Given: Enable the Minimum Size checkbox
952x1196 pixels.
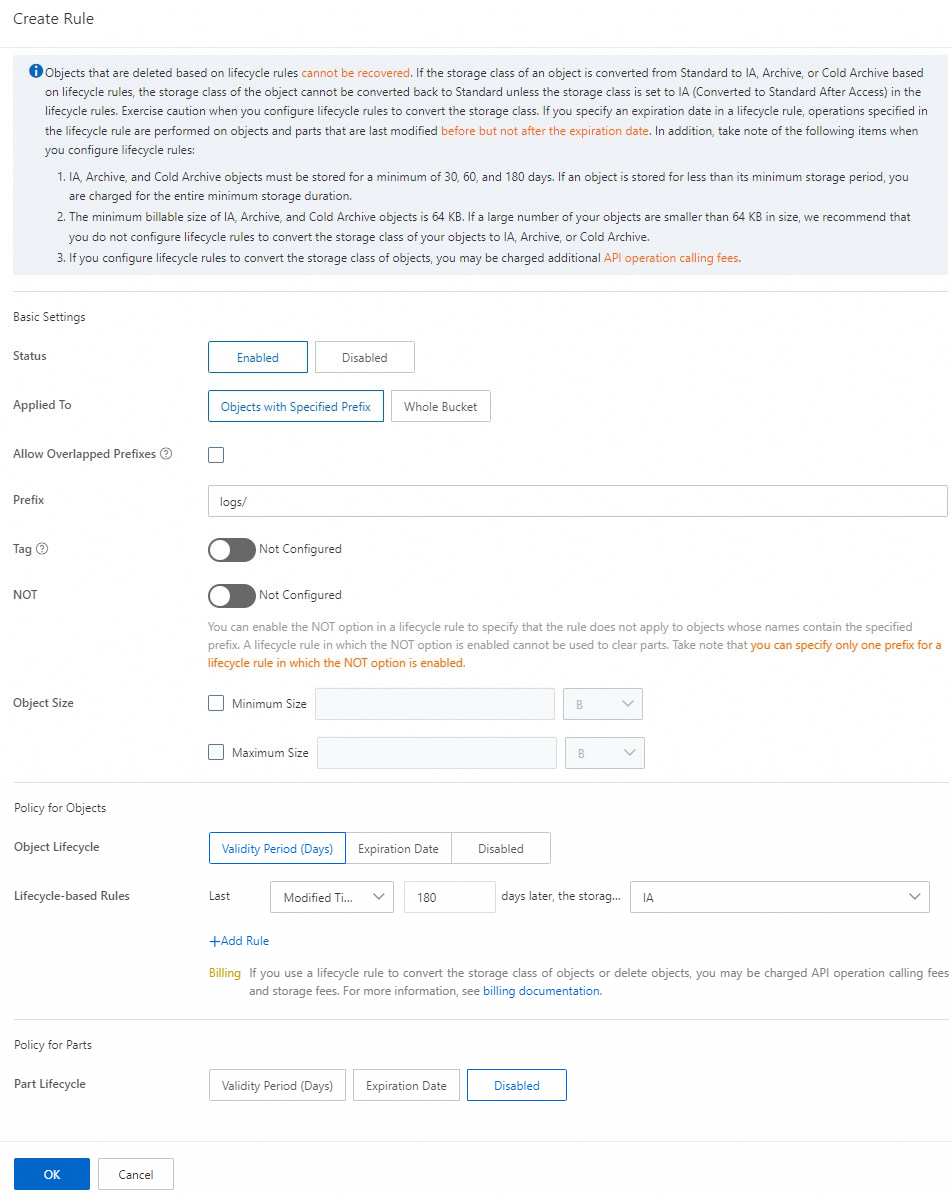Looking at the screenshot, I should point(216,703).
